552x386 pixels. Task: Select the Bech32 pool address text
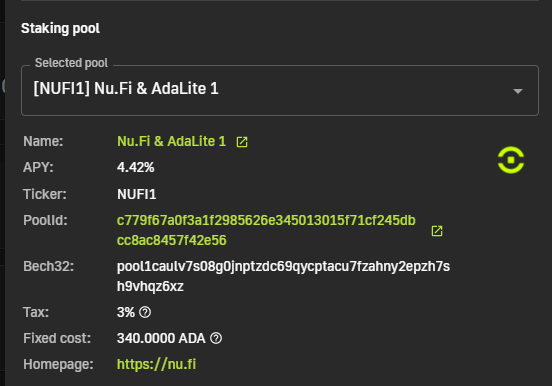tap(283, 276)
